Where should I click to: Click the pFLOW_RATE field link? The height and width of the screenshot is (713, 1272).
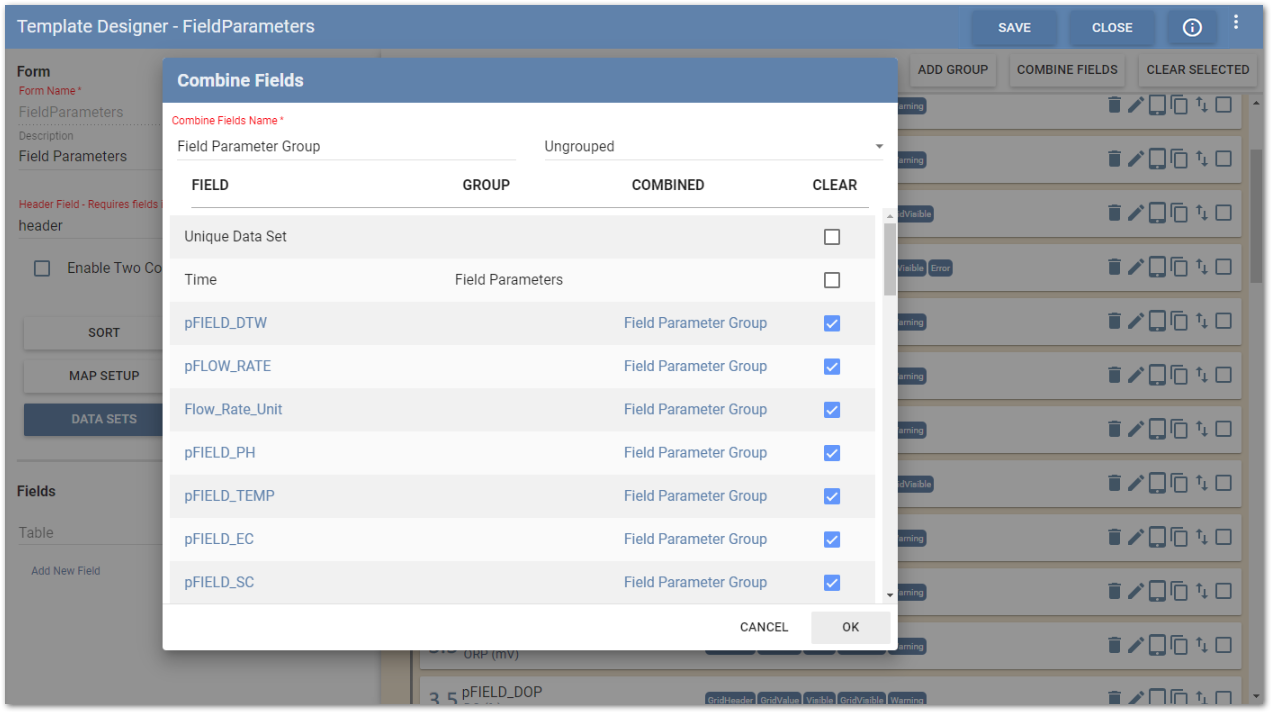coord(228,366)
